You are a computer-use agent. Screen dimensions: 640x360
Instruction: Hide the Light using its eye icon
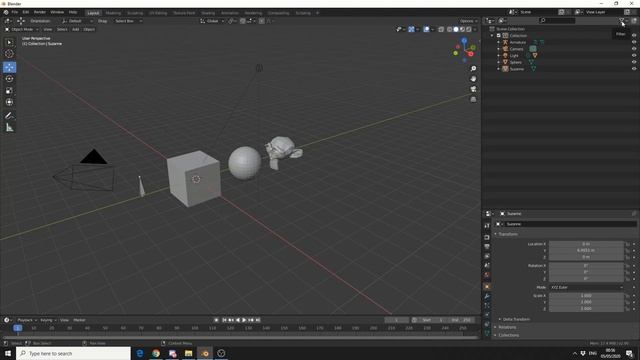pyautogui.click(x=634, y=56)
